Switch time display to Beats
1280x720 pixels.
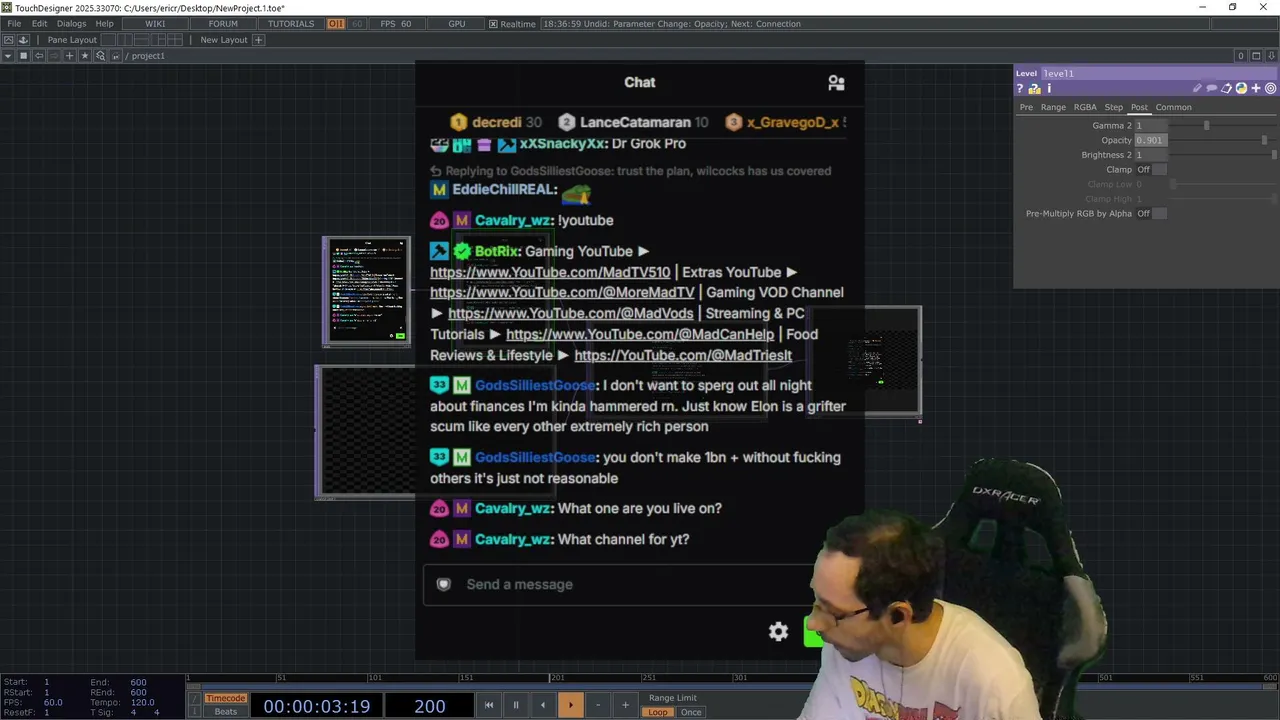pyautogui.click(x=226, y=712)
